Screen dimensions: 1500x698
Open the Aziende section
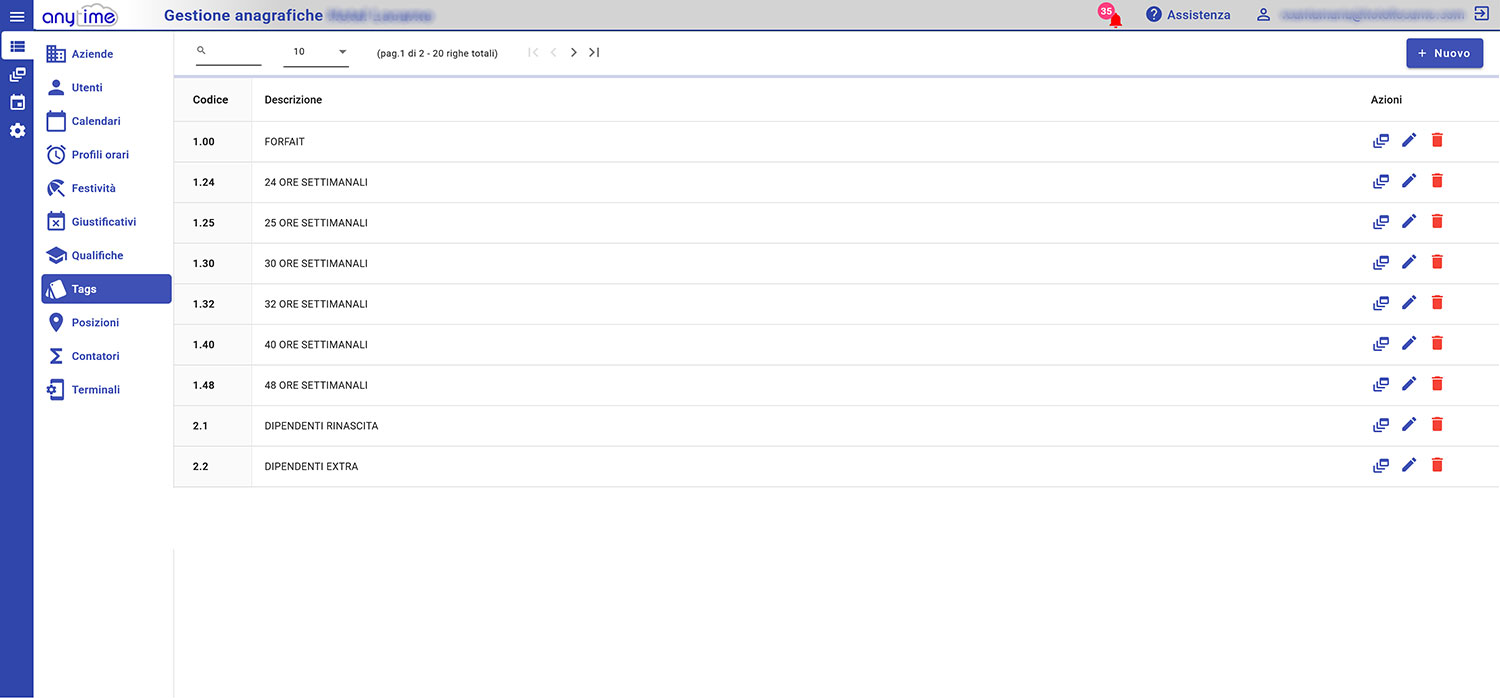point(92,54)
